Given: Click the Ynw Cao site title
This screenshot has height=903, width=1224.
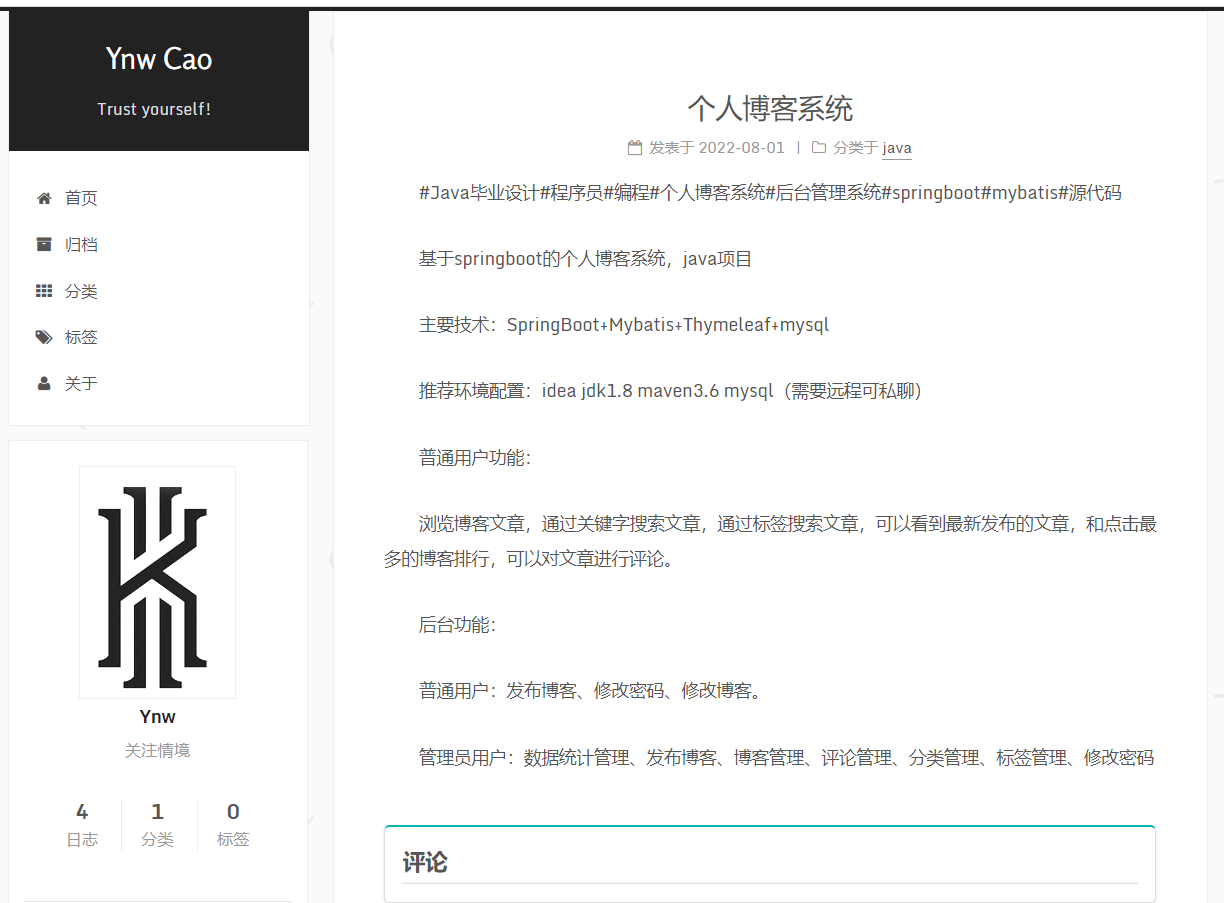Looking at the screenshot, I should [x=159, y=59].
